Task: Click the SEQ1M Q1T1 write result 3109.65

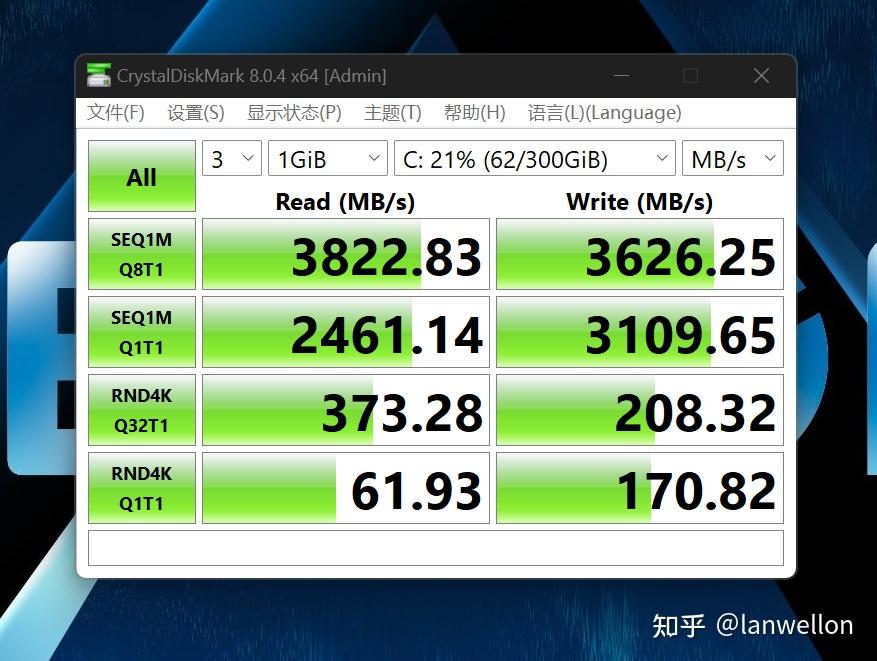Action: (640, 332)
